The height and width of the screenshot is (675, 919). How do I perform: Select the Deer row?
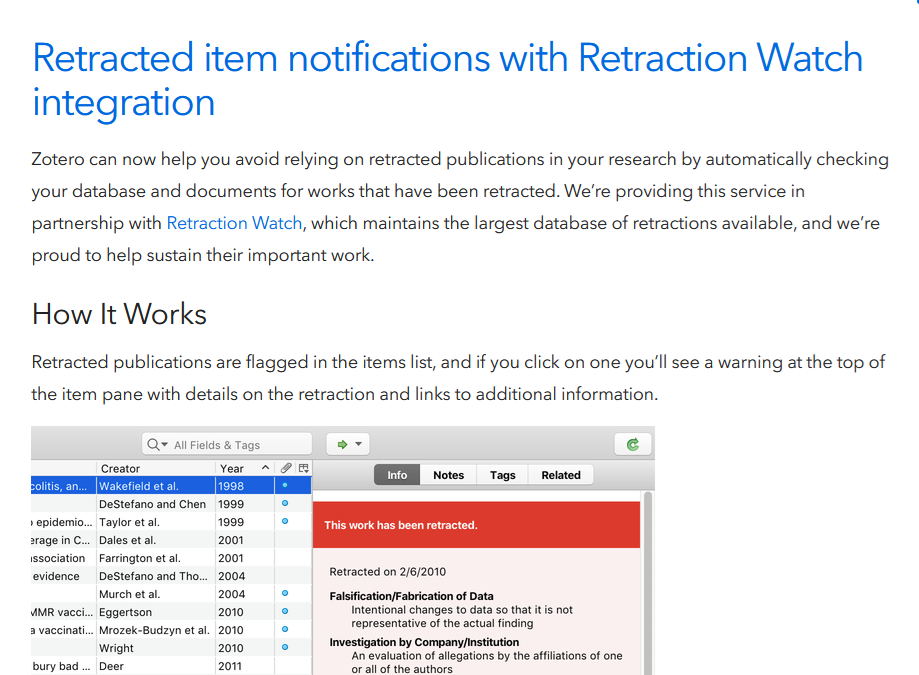point(171,666)
